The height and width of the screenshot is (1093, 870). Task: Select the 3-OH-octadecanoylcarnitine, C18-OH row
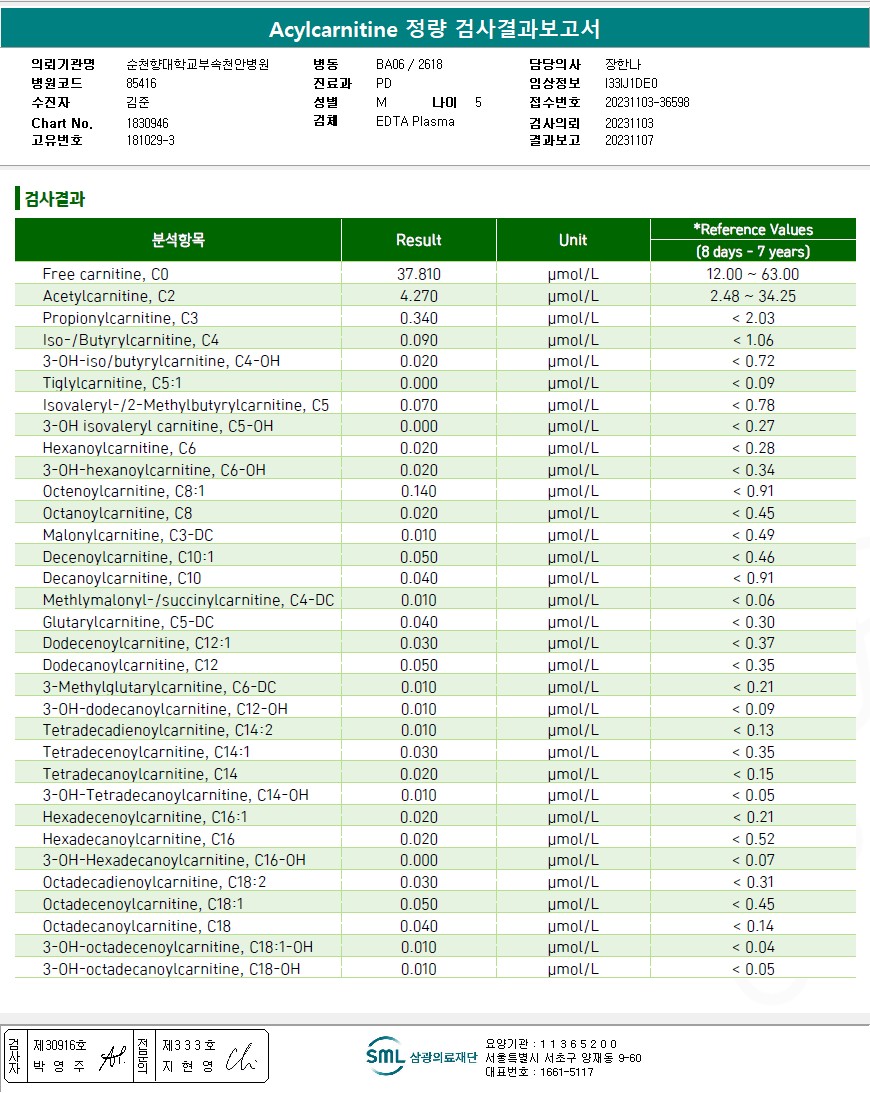pyautogui.click(x=435, y=969)
